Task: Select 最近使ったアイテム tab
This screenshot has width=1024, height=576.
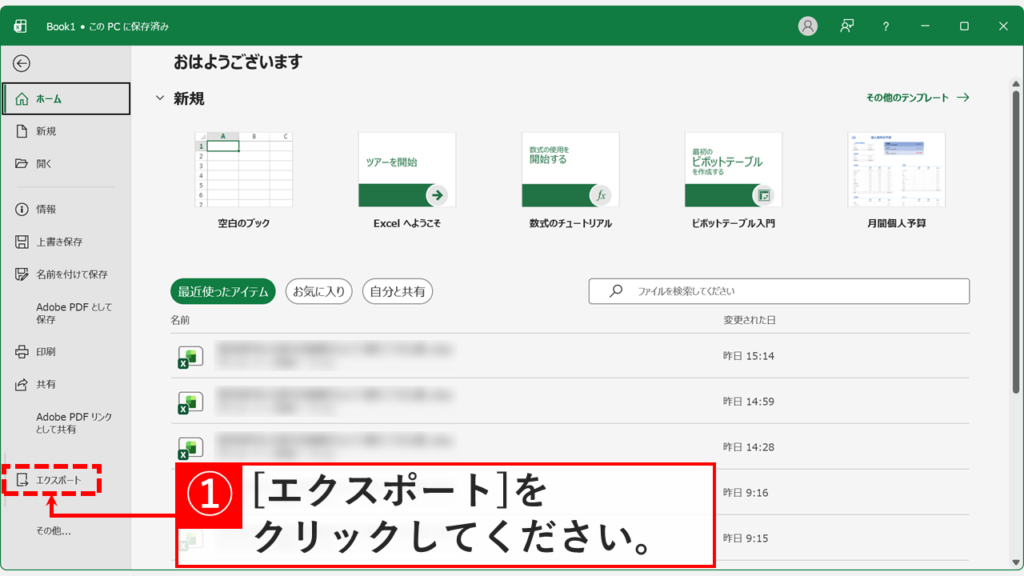Action: pos(223,291)
